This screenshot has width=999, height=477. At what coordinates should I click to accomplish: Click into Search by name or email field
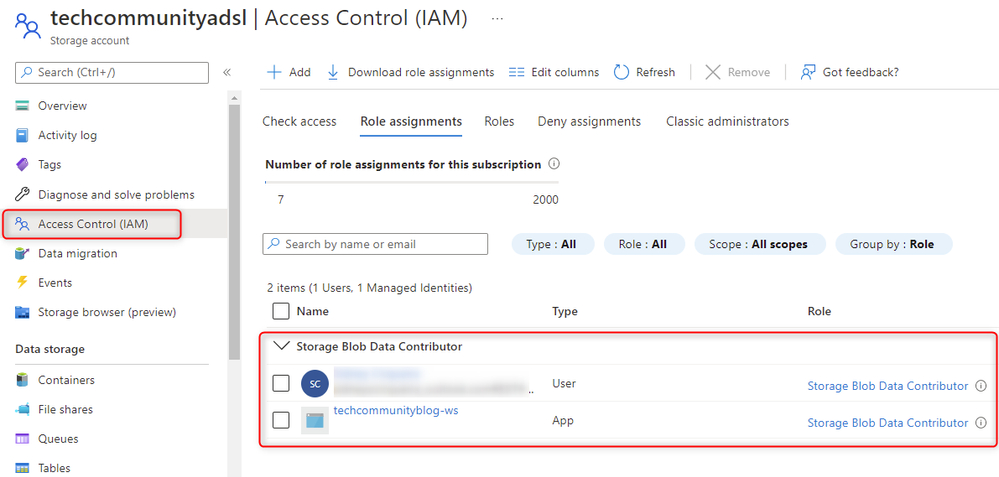(375, 244)
